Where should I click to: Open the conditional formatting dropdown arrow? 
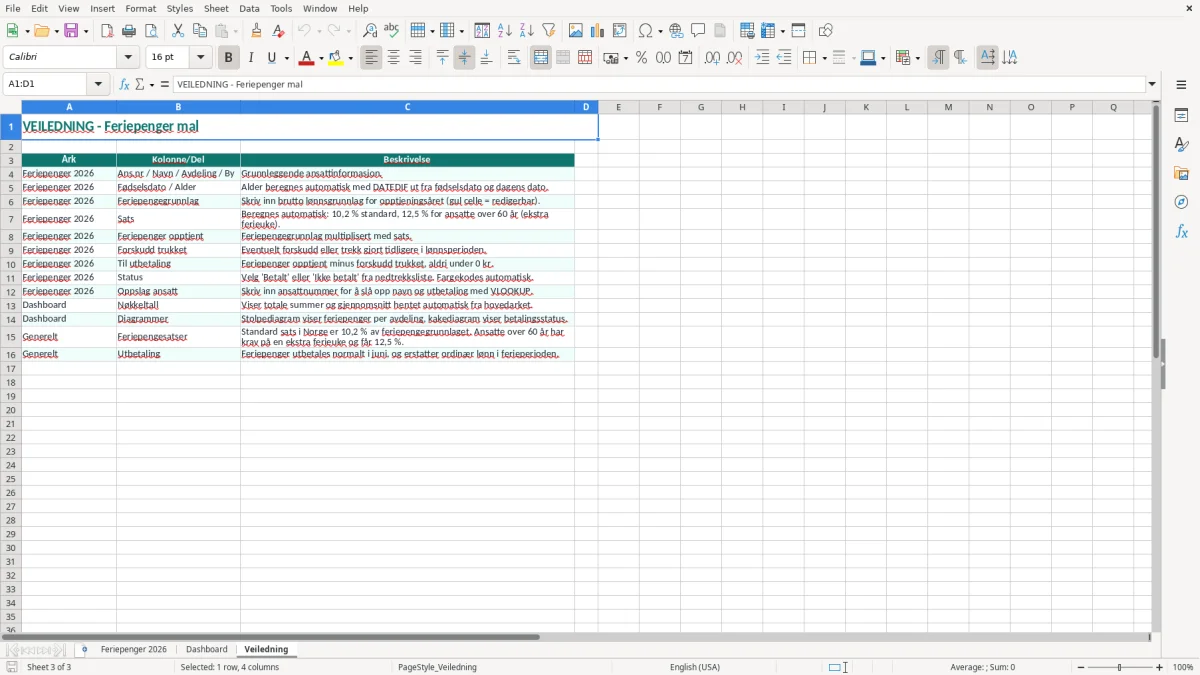click(x=917, y=58)
